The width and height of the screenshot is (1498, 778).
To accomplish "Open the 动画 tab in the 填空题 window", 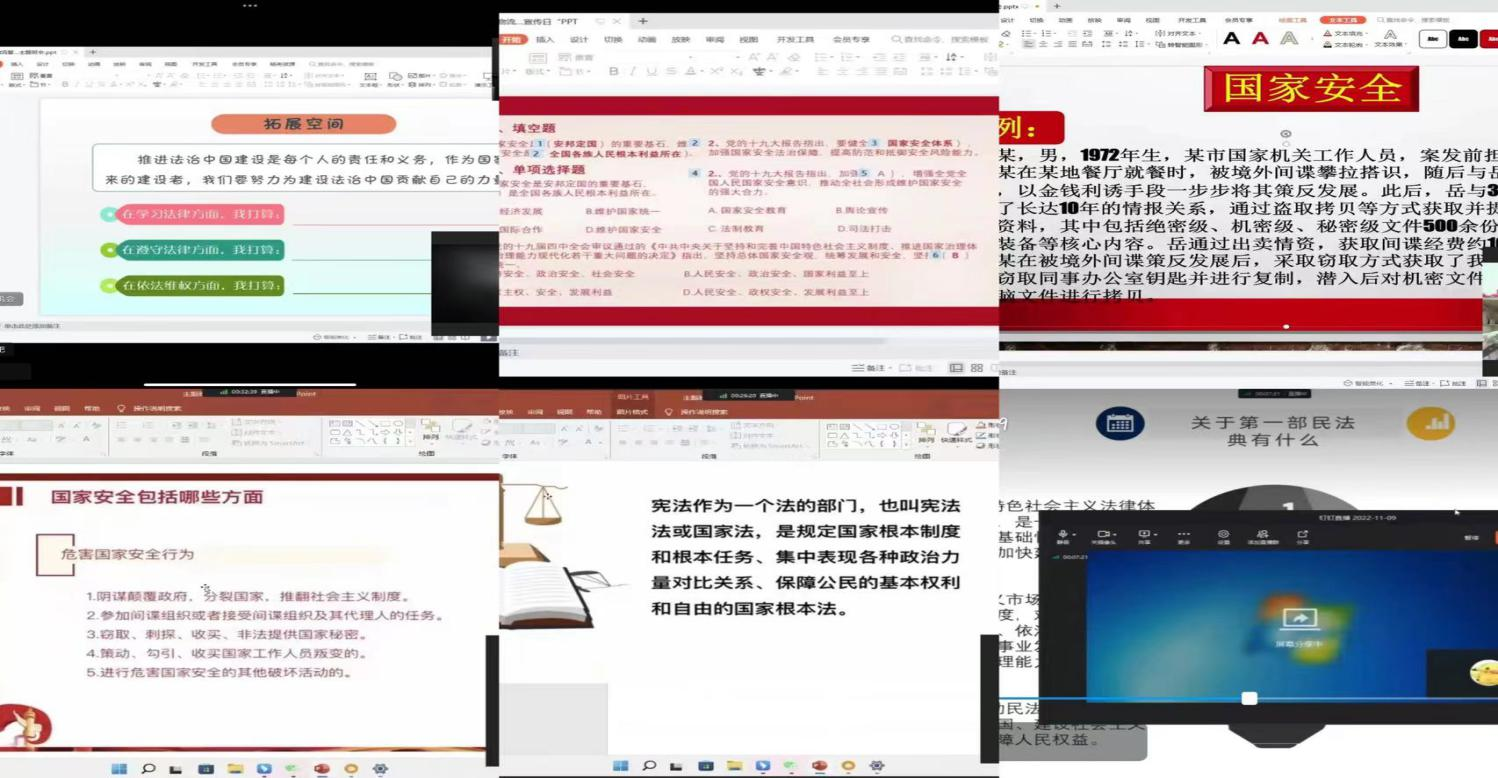I will (x=647, y=39).
